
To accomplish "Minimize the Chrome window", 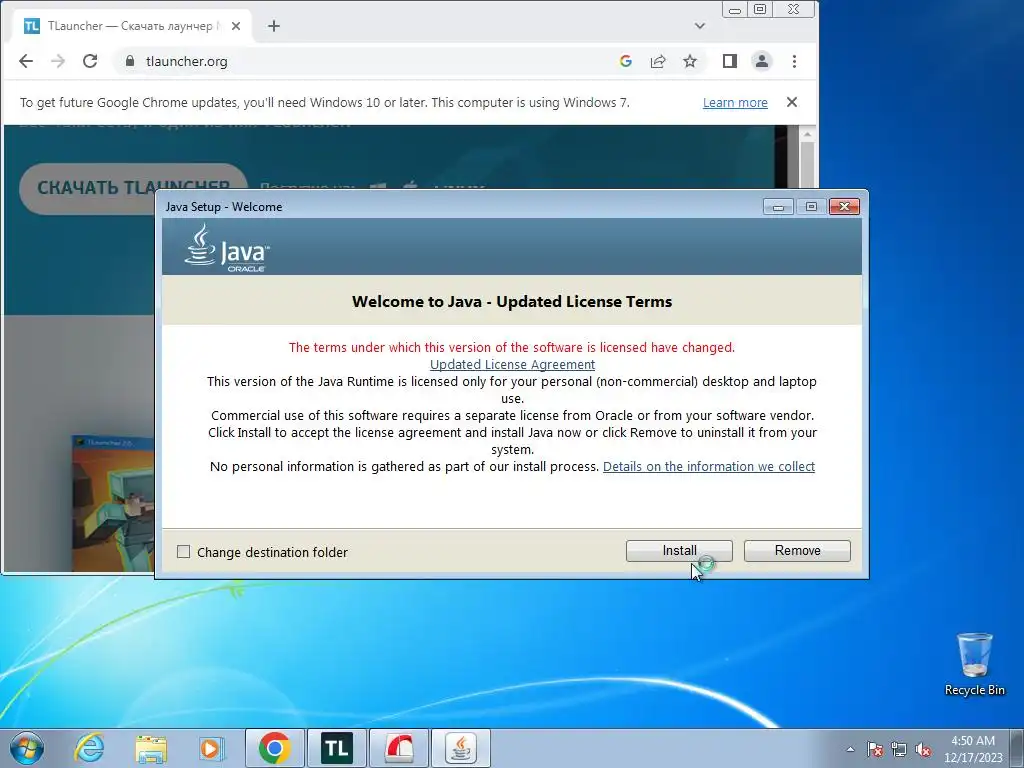I will [x=735, y=10].
